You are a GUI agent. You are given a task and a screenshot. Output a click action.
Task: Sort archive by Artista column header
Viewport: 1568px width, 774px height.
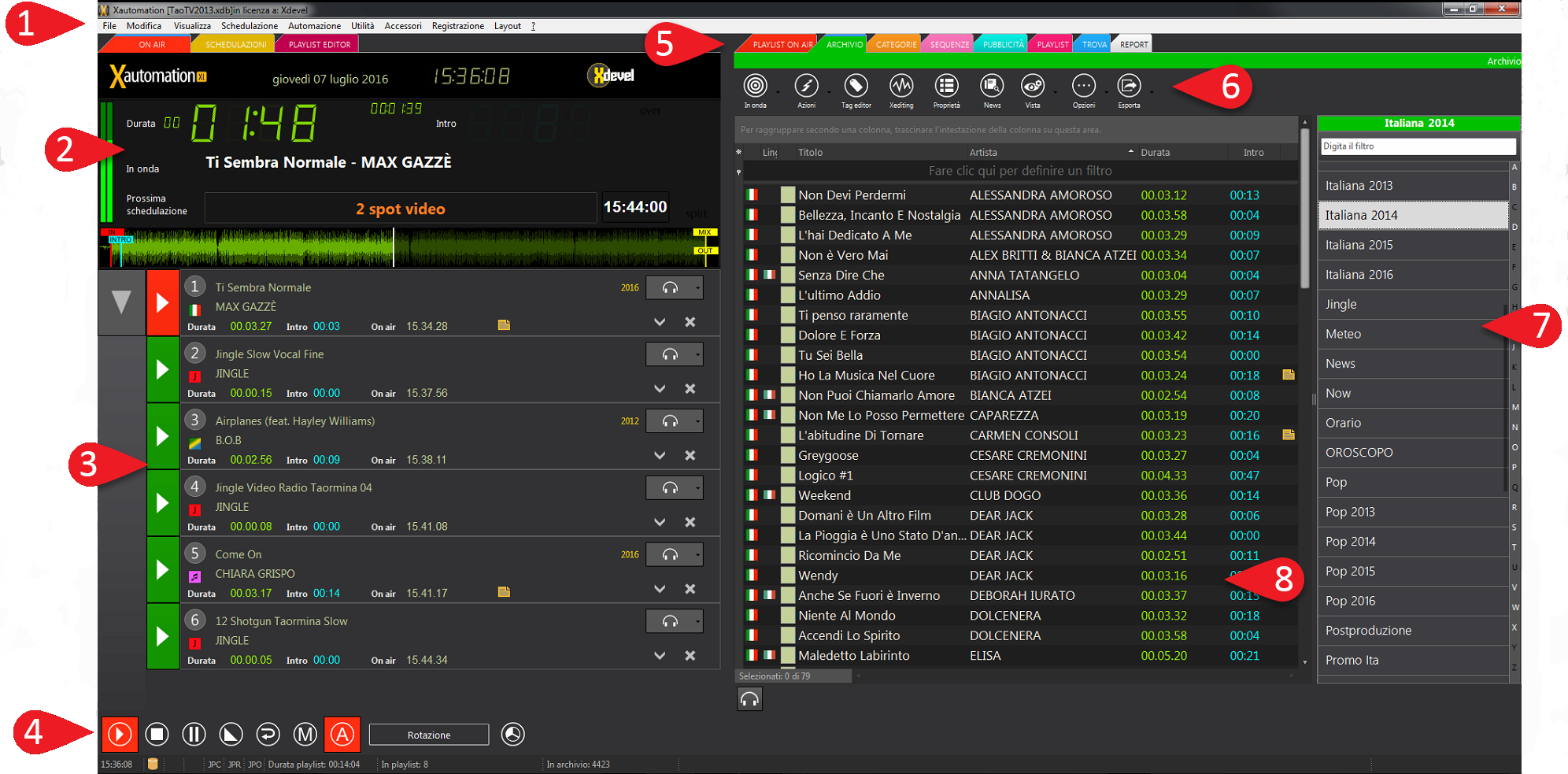(1051, 152)
